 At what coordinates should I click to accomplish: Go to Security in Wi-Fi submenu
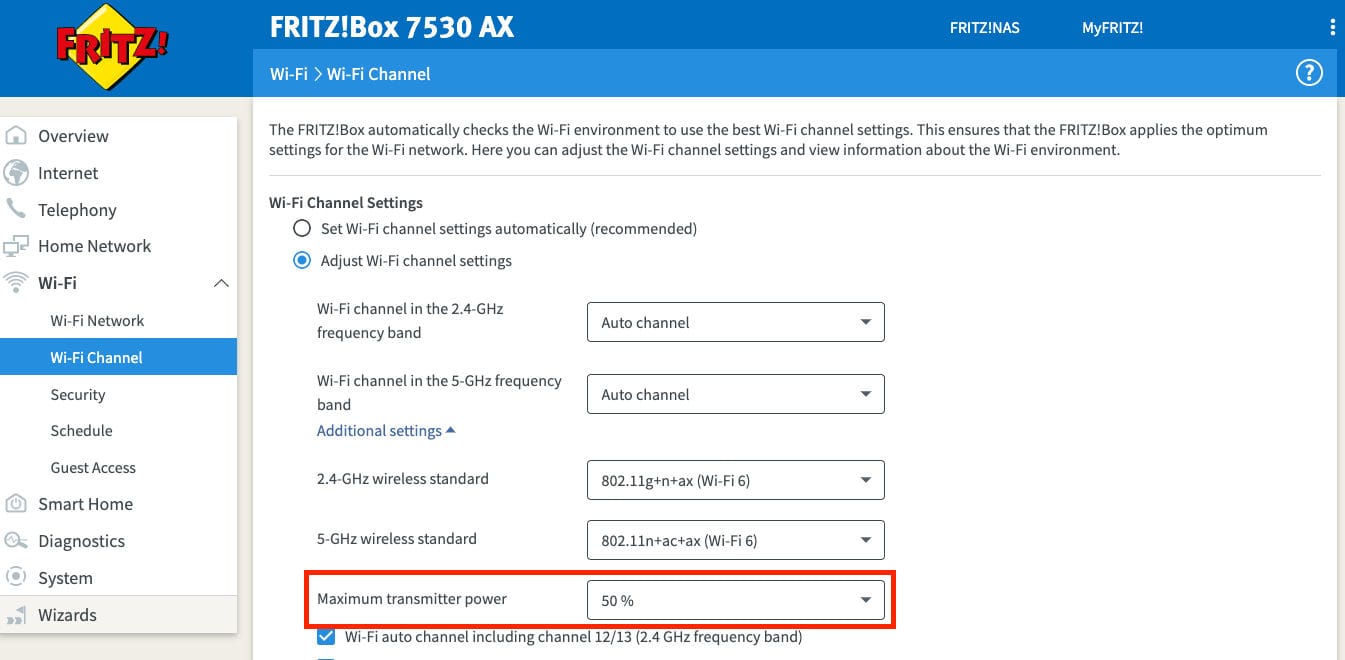click(x=78, y=394)
